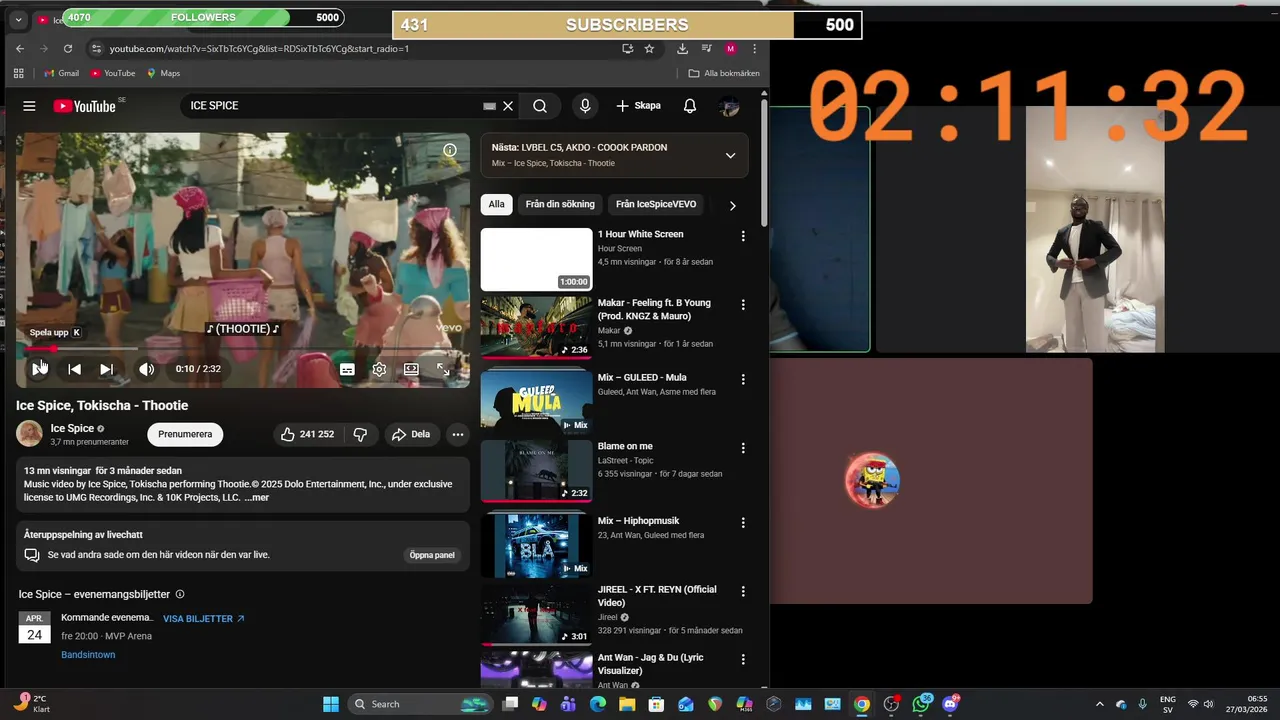Enter fullscreen mode on the video
The image size is (1280, 720).
[x=443, y=369]
